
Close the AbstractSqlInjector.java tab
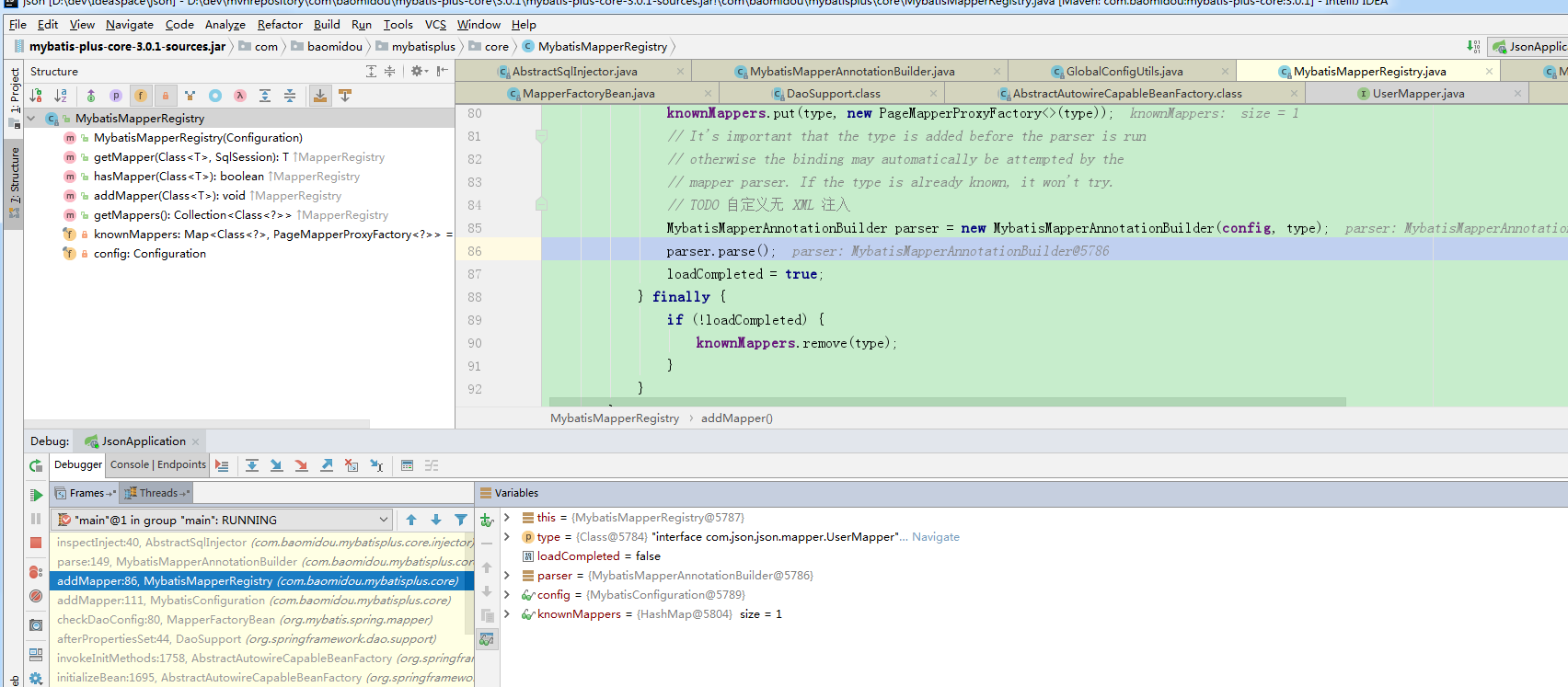pyautogui.click(x=680, y=72)
